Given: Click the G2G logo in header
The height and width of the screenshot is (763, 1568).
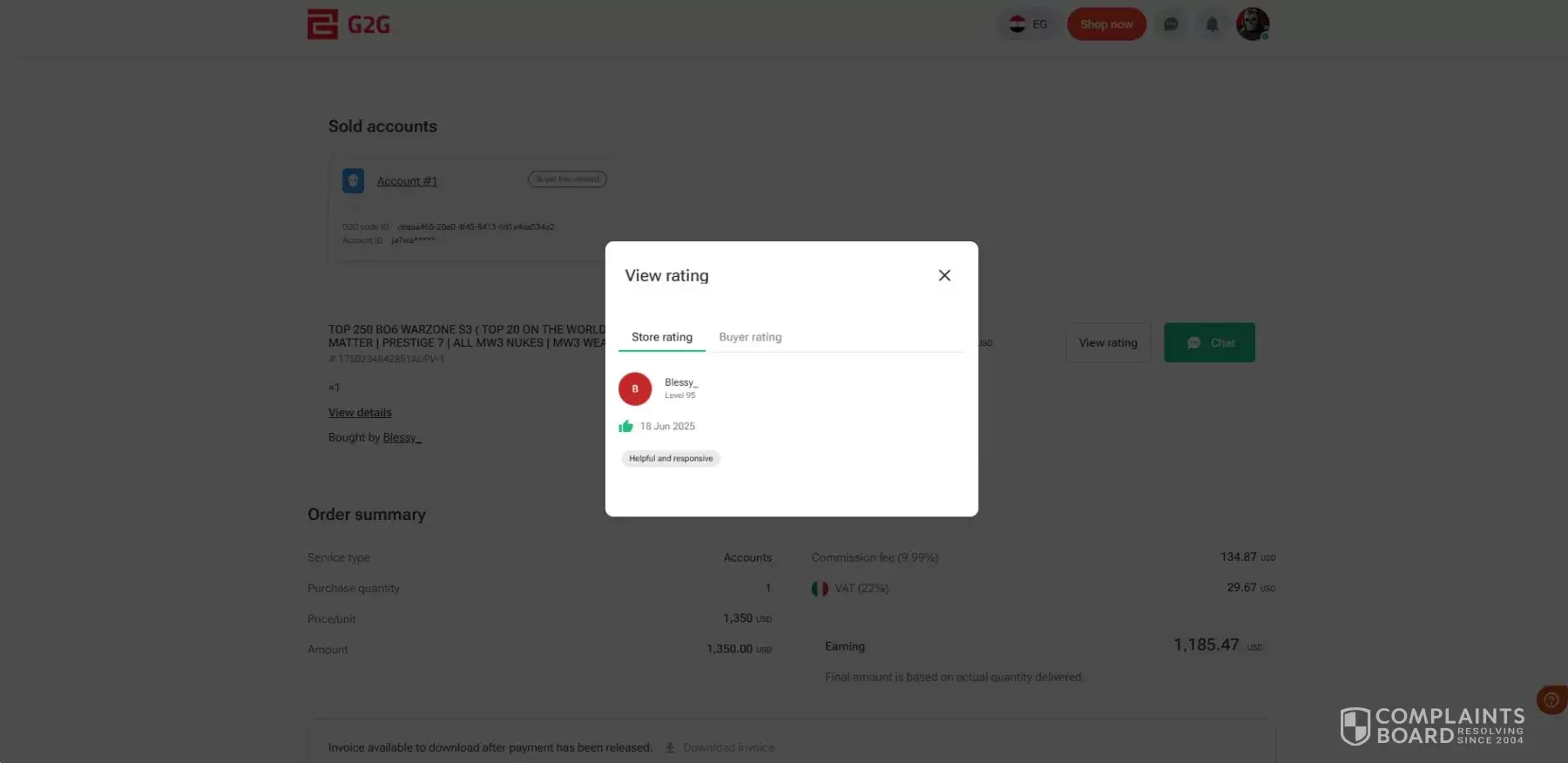Looking at the screenshot, I should tap(349, 24).
